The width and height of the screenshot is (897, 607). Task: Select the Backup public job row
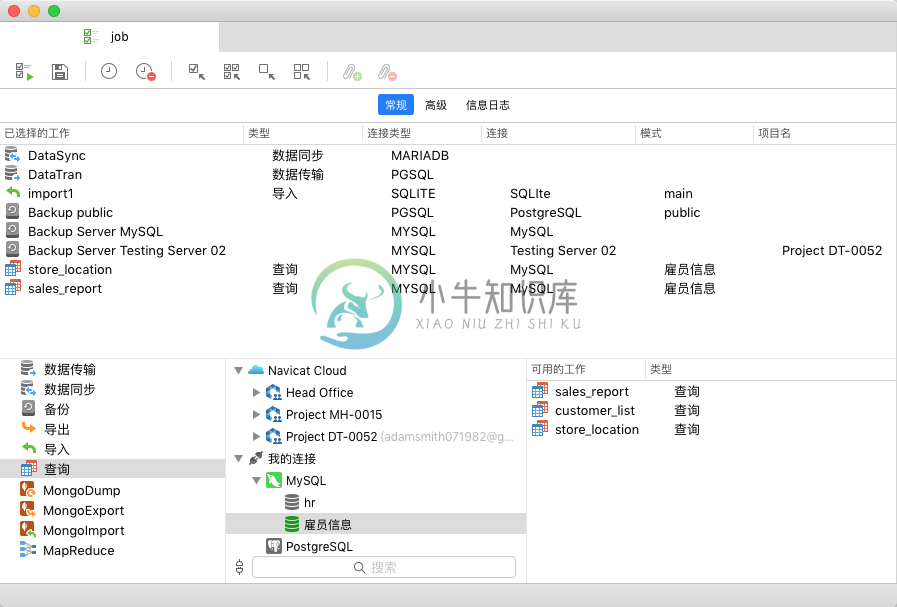click(x=448, y=212)
